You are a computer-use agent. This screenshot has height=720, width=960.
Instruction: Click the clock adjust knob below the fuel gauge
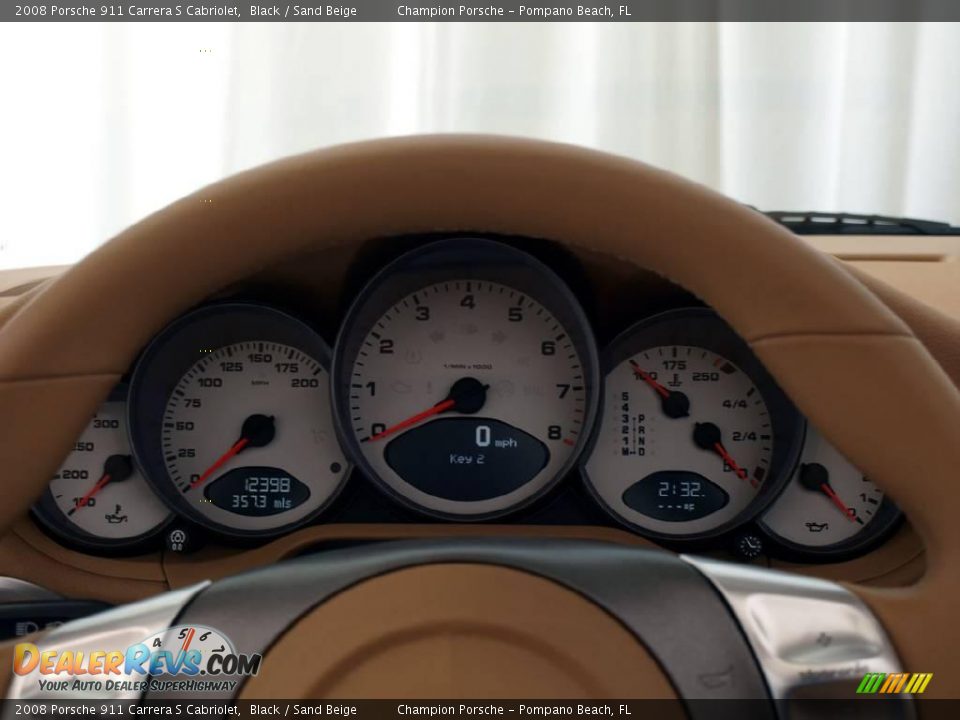click(x=750, y=546)
